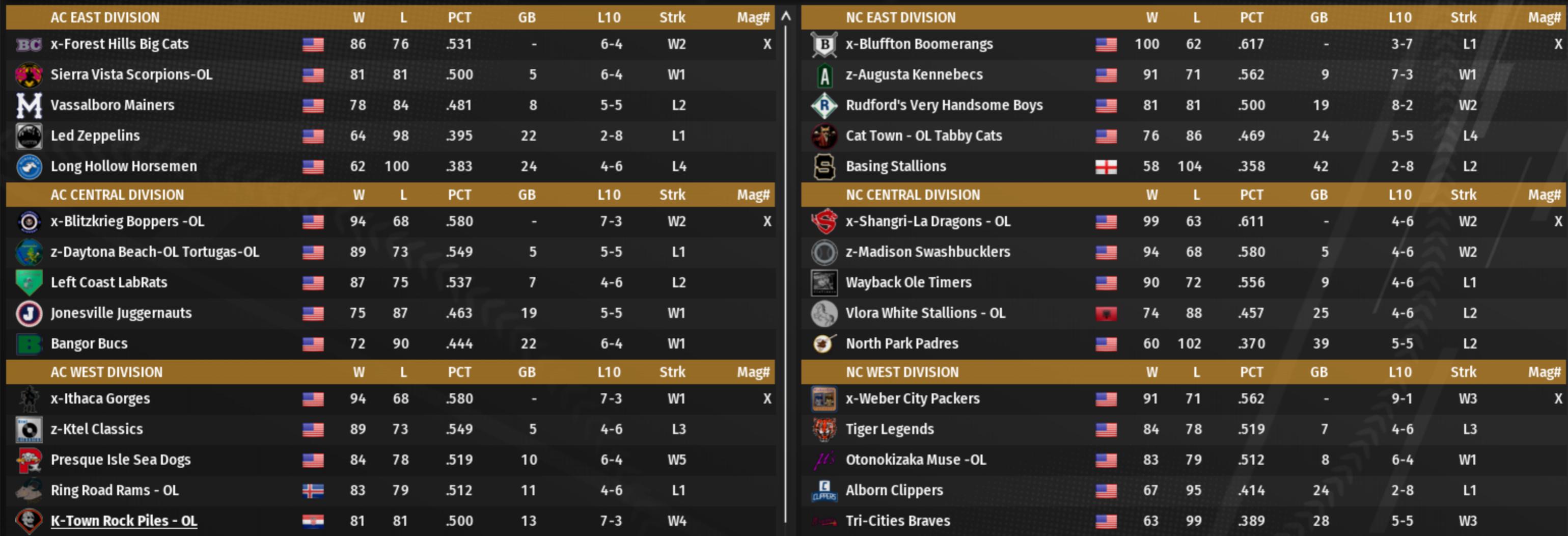Click the Basing Stallions S logo
This screenshot has height=536, width=1568.
(x=824, y=167)
